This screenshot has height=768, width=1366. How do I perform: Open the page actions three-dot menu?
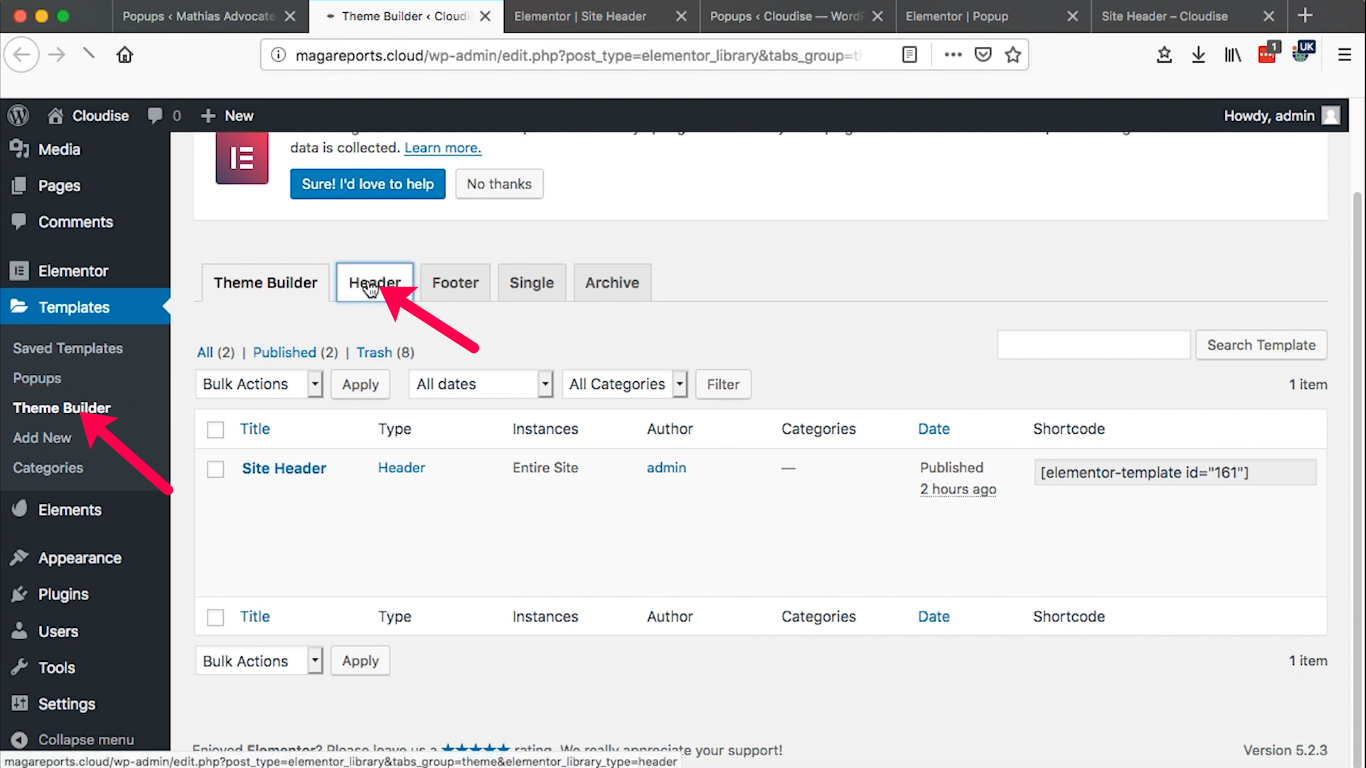point(953,55)
